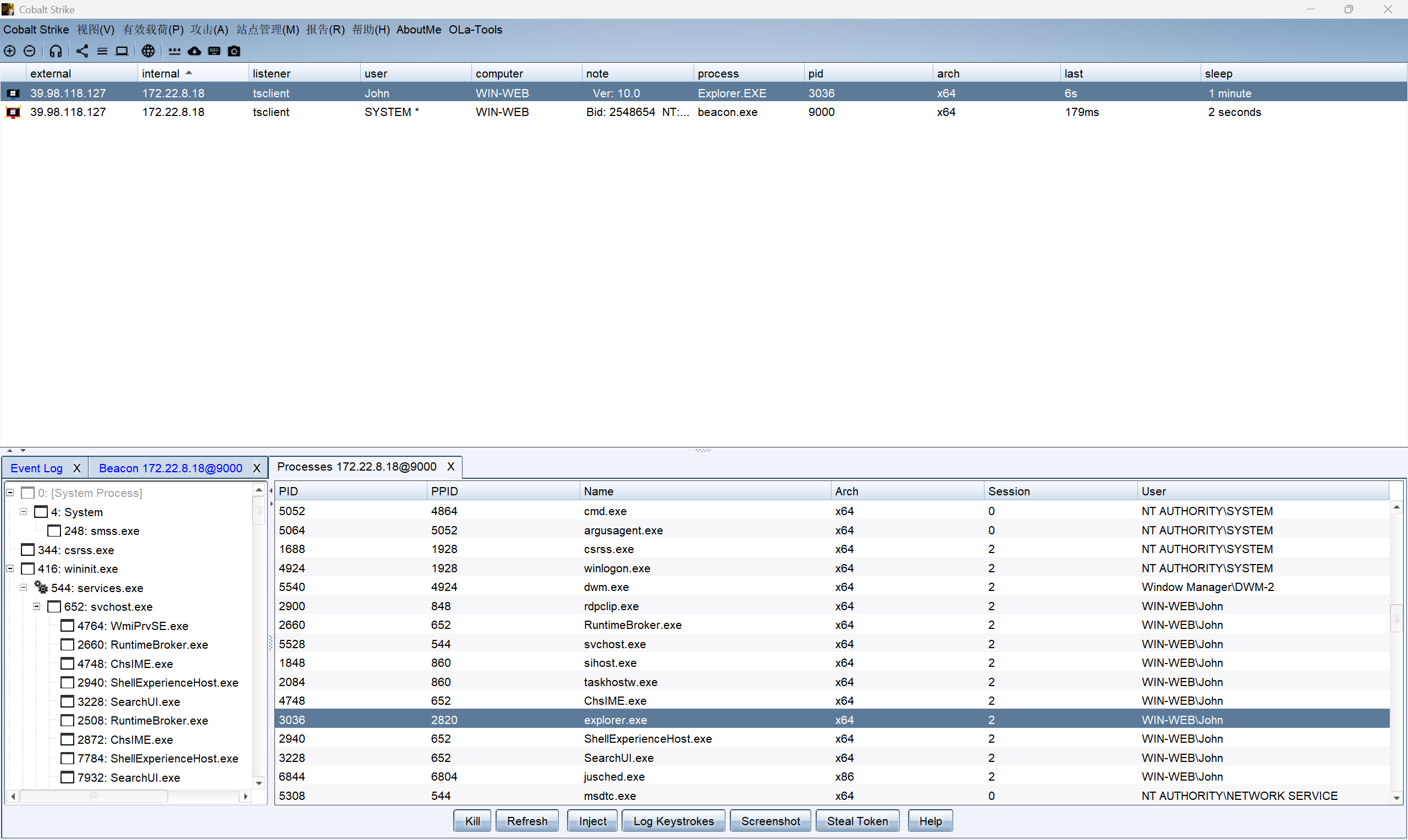The height and width of the screenshot is (840, 1408).
Task: Click the Kill button
Action: 472,821
